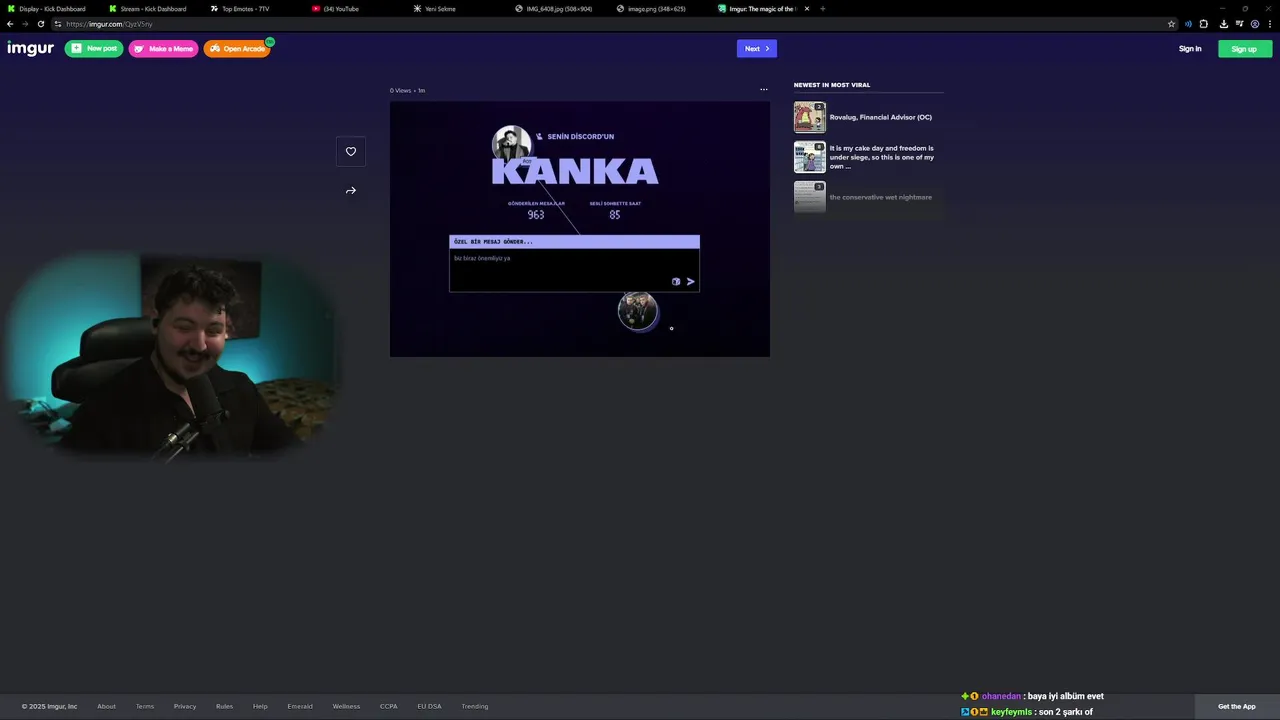Screen dimensions: 1280x720
Task: Go forward with the browser forward arrow
Action: 26,24
